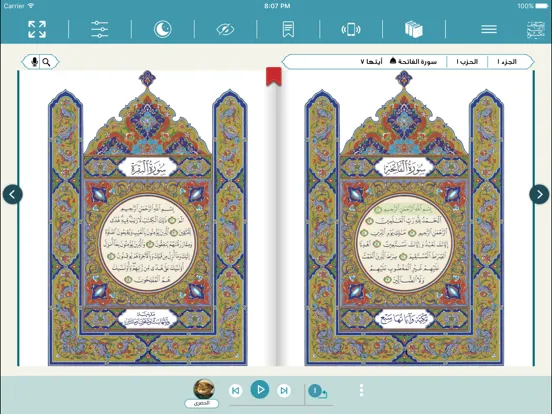Open the hamburger menu
The height and width of the screenshot is (414, 552).
tap(489, 29)
